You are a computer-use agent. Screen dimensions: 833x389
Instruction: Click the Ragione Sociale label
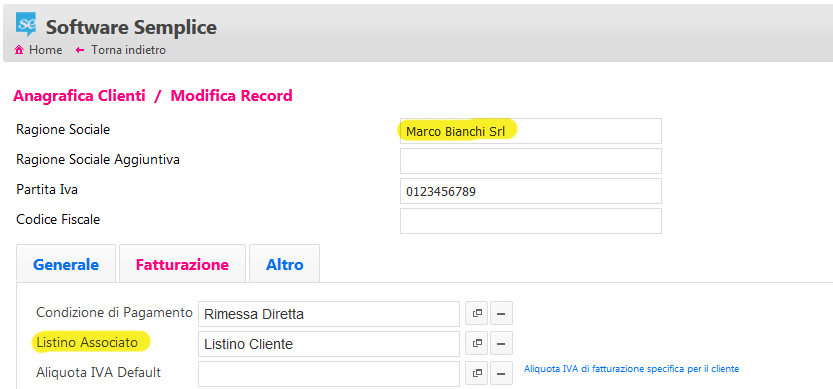tap(63, 129)
